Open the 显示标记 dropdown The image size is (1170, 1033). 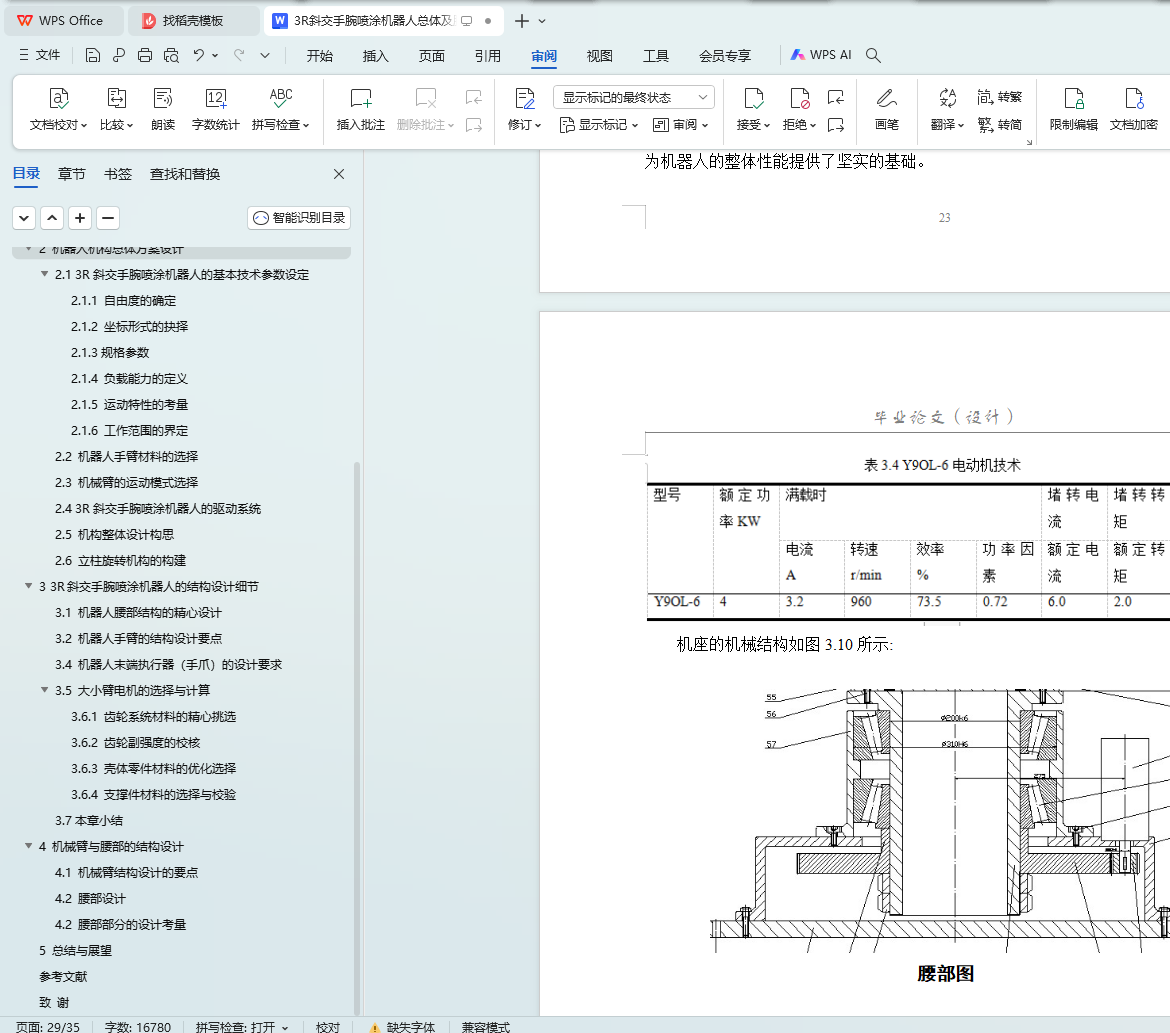[x=599, y=125]
